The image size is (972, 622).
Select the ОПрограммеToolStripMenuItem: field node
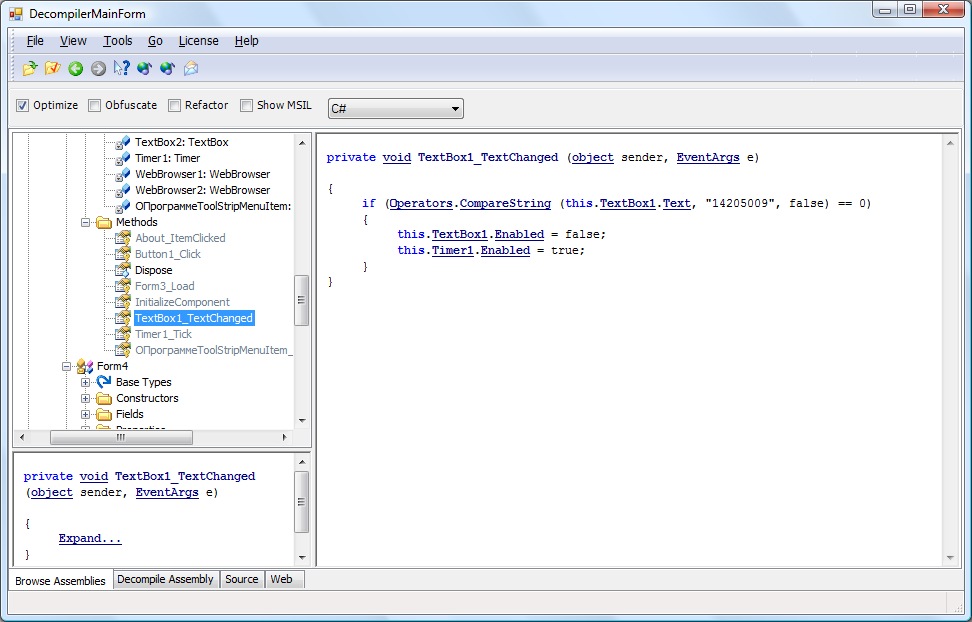coord(213,207)
